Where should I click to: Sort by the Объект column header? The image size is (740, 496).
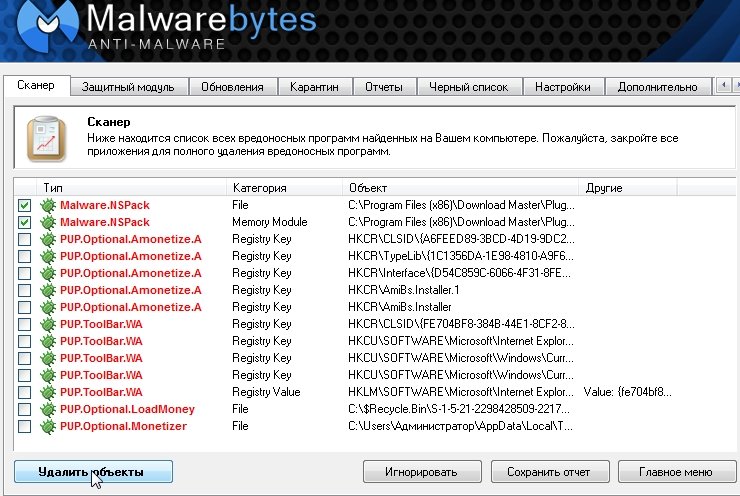(x=461, y=188)
